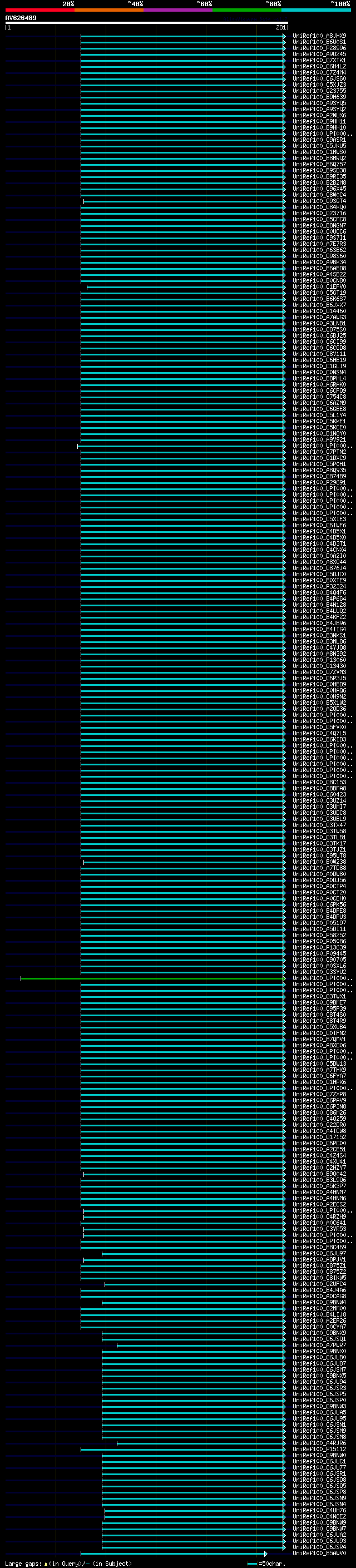Select hit label UniRef100_Q5CMC8

[x=319, y=219]
